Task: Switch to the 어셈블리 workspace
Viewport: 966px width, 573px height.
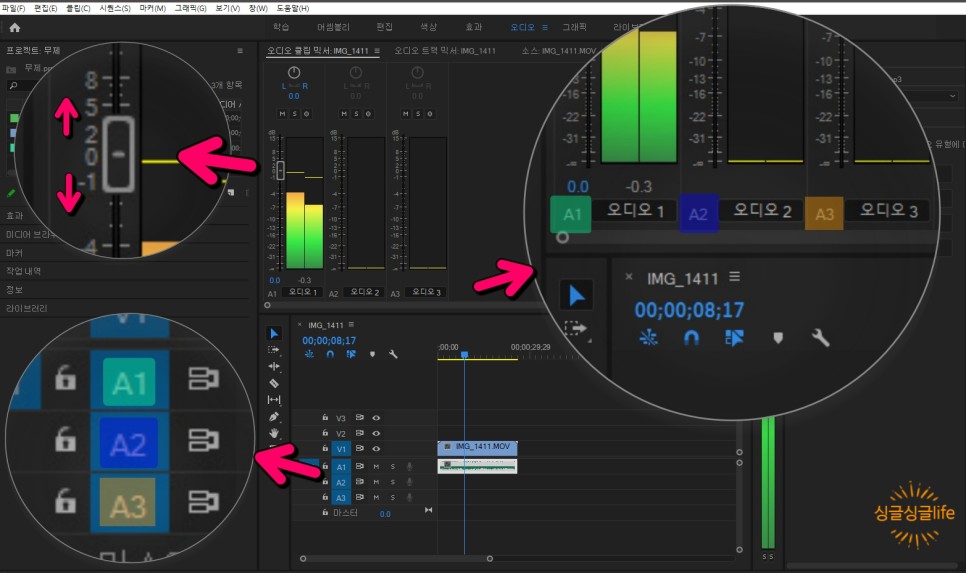Action: [333, 27]
